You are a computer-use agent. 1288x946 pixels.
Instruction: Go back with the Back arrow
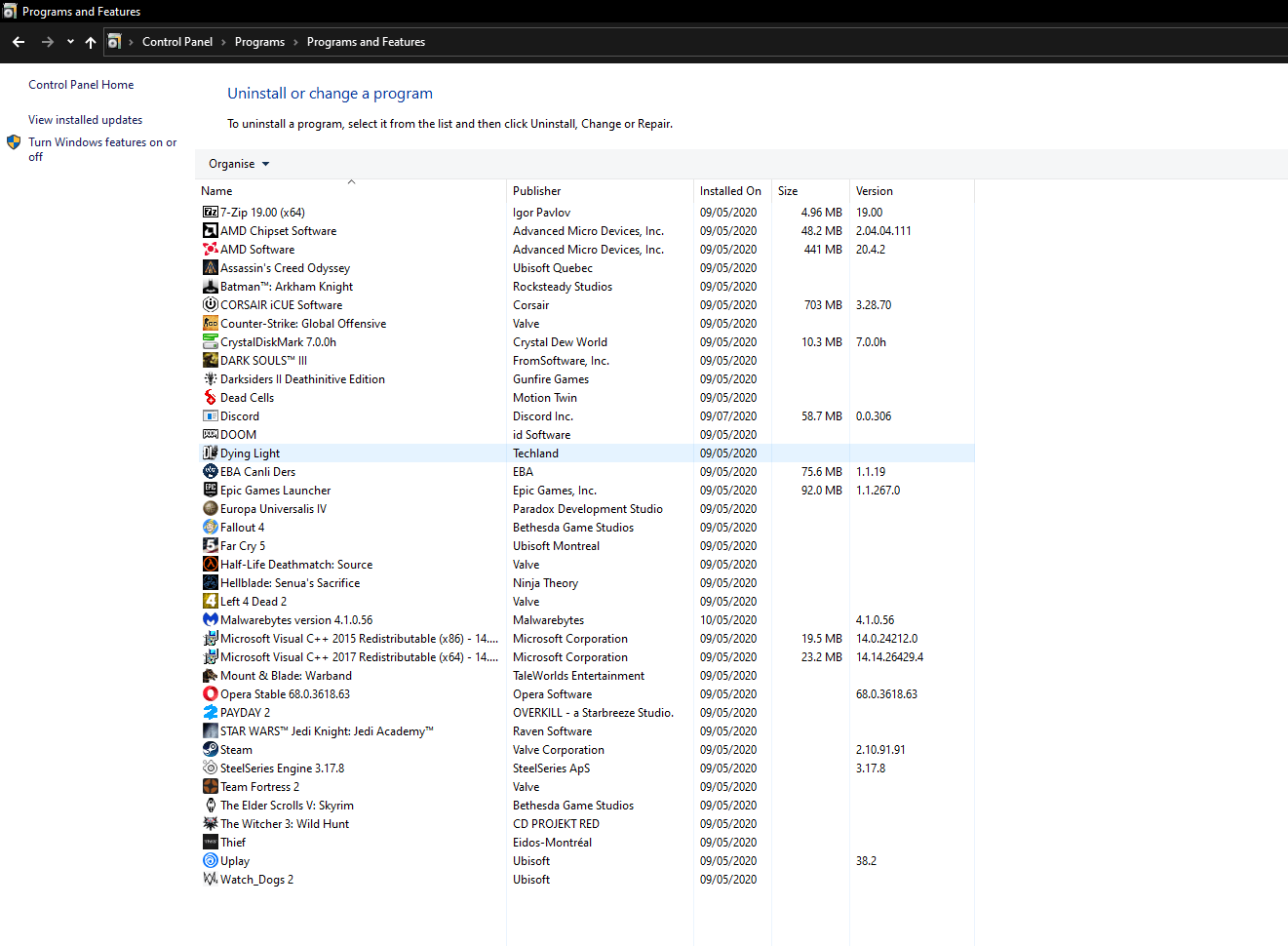pos(19,42)
